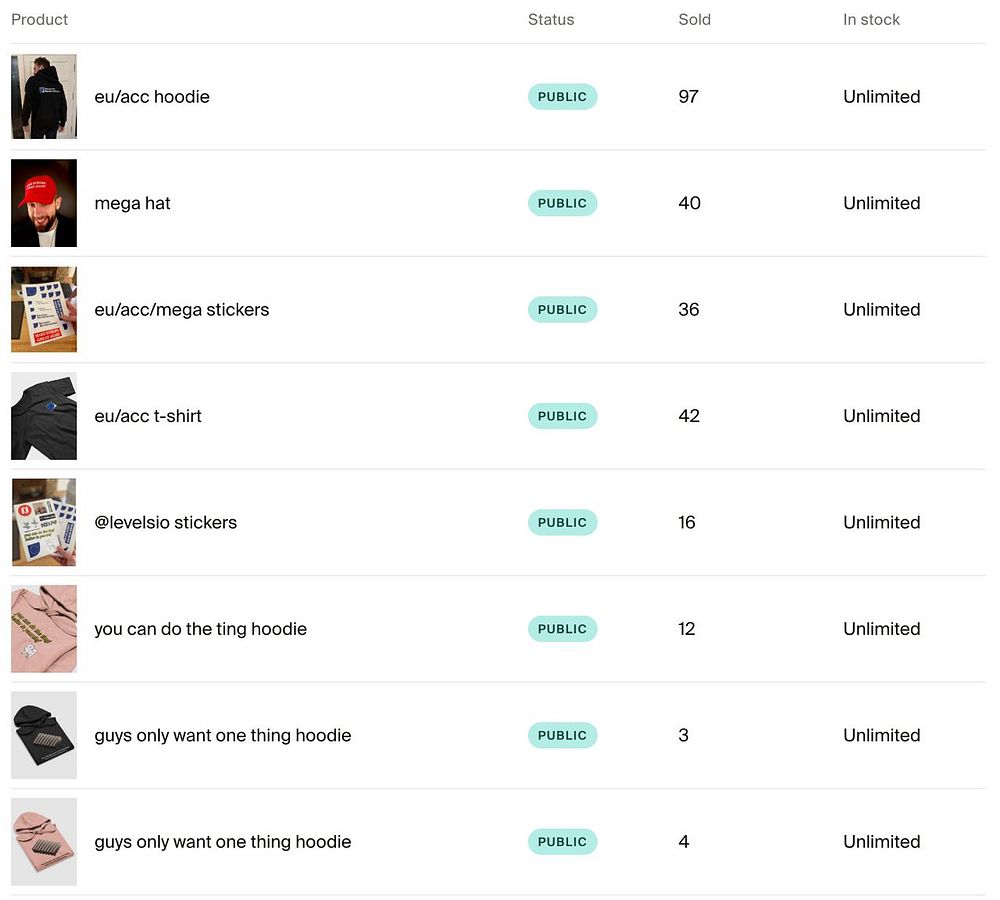Click the black one thing hoodie thumbnail
The height and width of the screenshot is (900, 1000).
pyautogui.click(x=44, y=735)
